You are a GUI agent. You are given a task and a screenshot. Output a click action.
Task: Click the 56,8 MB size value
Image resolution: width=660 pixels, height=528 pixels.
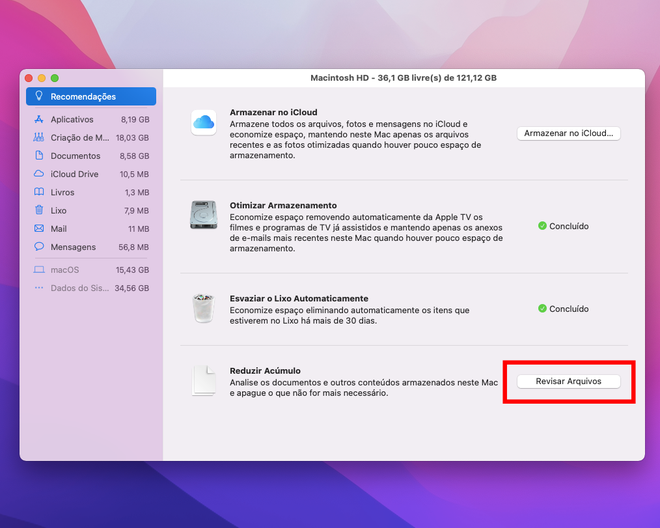pos(133,247)
